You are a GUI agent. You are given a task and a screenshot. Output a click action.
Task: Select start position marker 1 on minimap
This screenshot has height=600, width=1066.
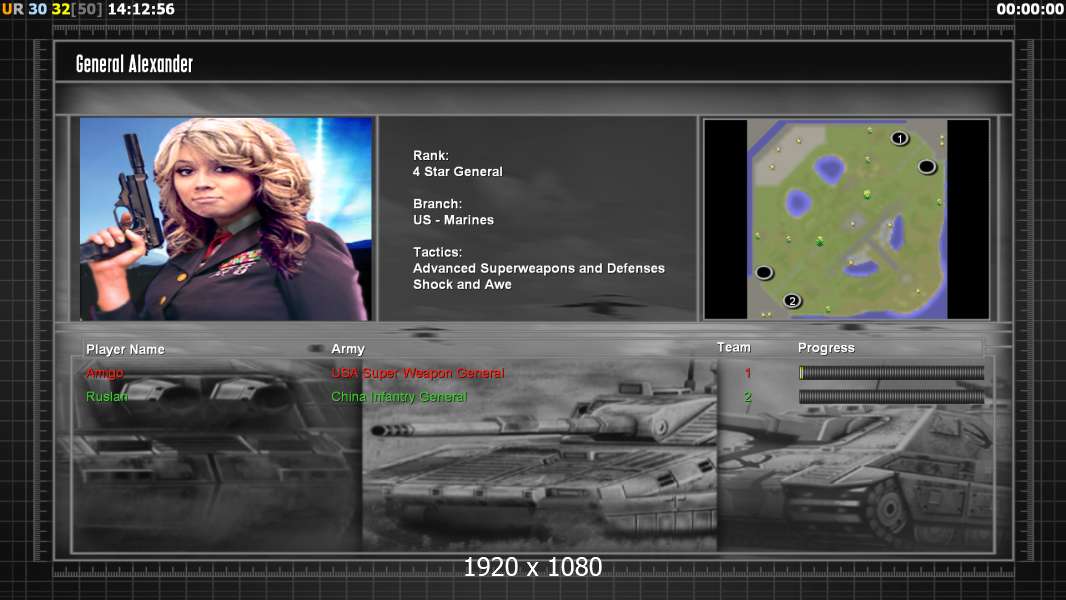(899, 139)
